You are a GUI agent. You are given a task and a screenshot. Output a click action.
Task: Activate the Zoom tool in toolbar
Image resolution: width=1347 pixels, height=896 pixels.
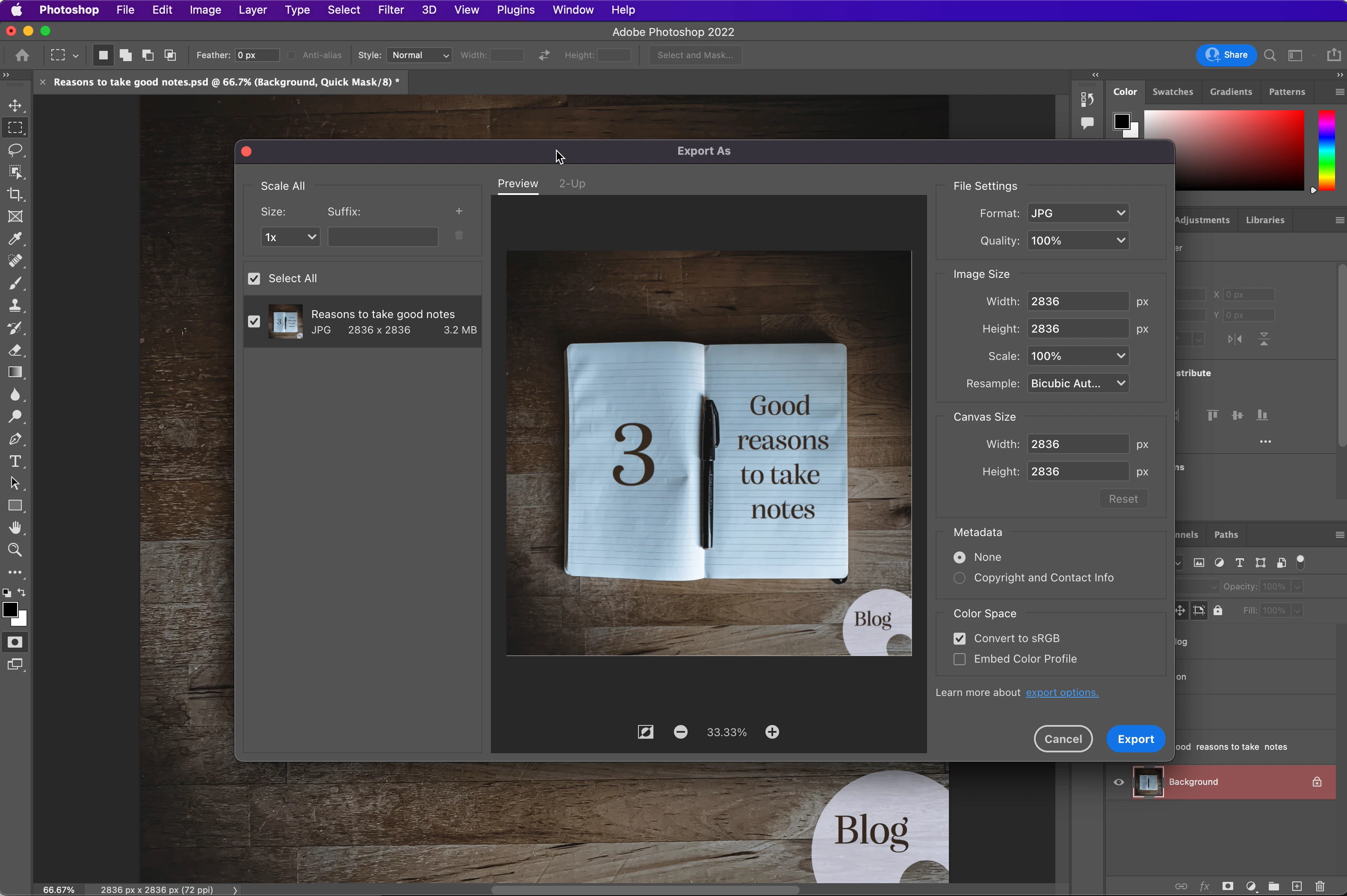(x=15, y=550)
